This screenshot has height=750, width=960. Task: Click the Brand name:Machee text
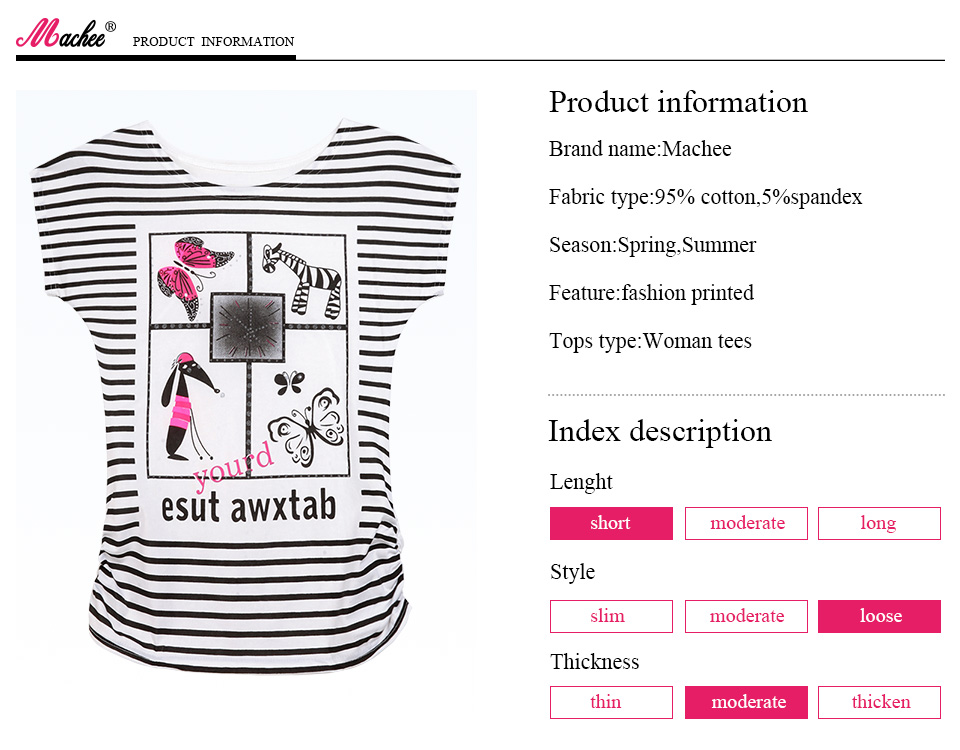coord(640,149)
